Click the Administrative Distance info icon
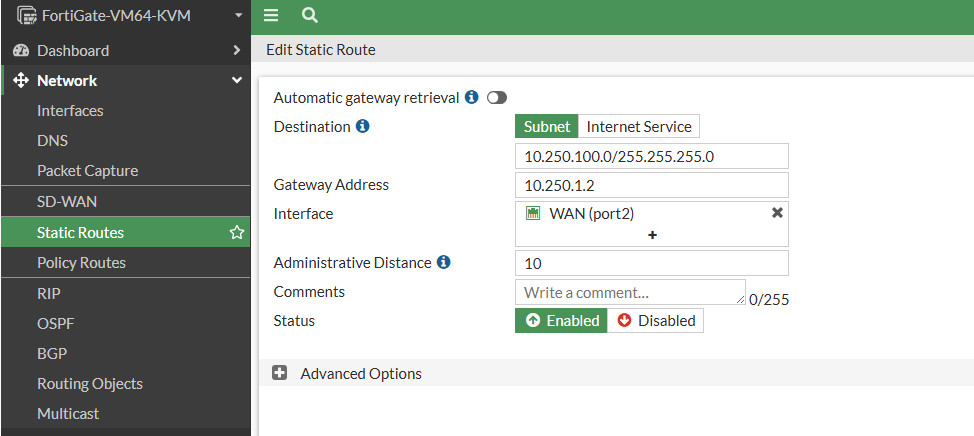This screenshot has width=974, height=436. click(444, 263)
